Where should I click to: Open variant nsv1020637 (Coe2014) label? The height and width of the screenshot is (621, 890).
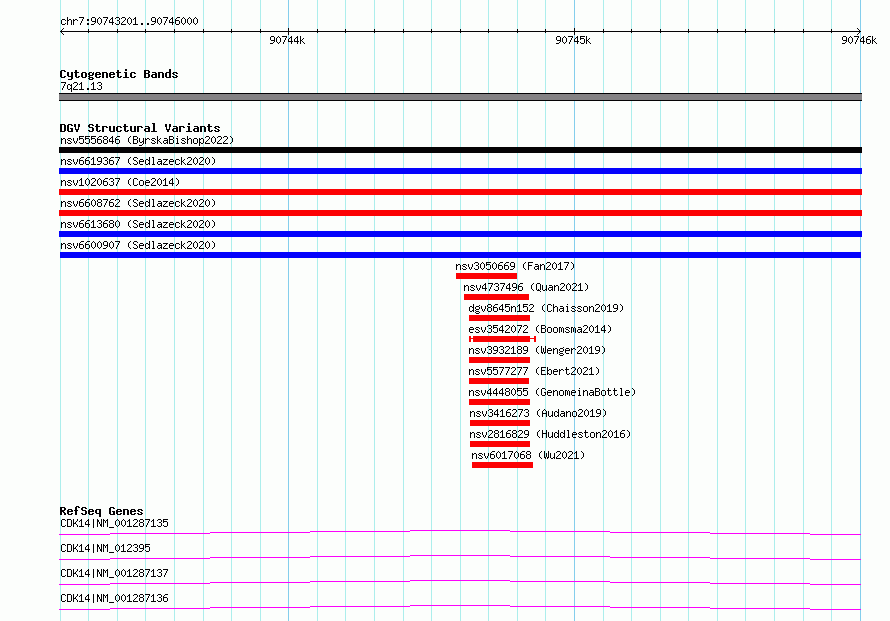[x=120, y=182]
